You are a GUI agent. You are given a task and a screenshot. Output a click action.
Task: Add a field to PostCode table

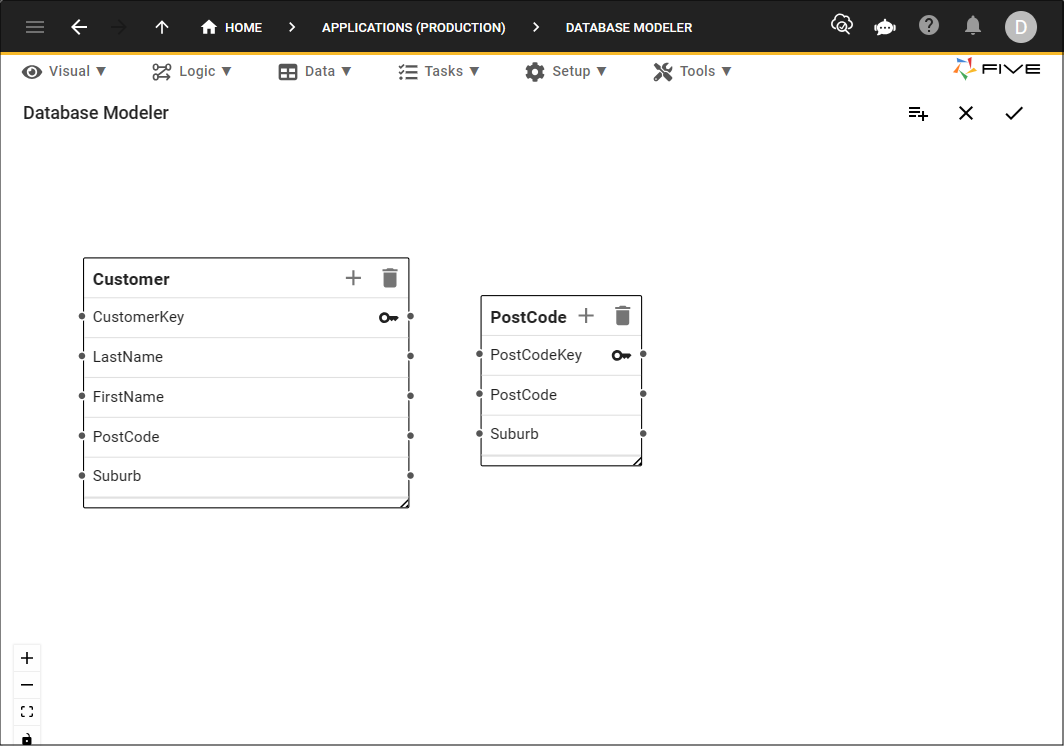(x=586, y=316)
